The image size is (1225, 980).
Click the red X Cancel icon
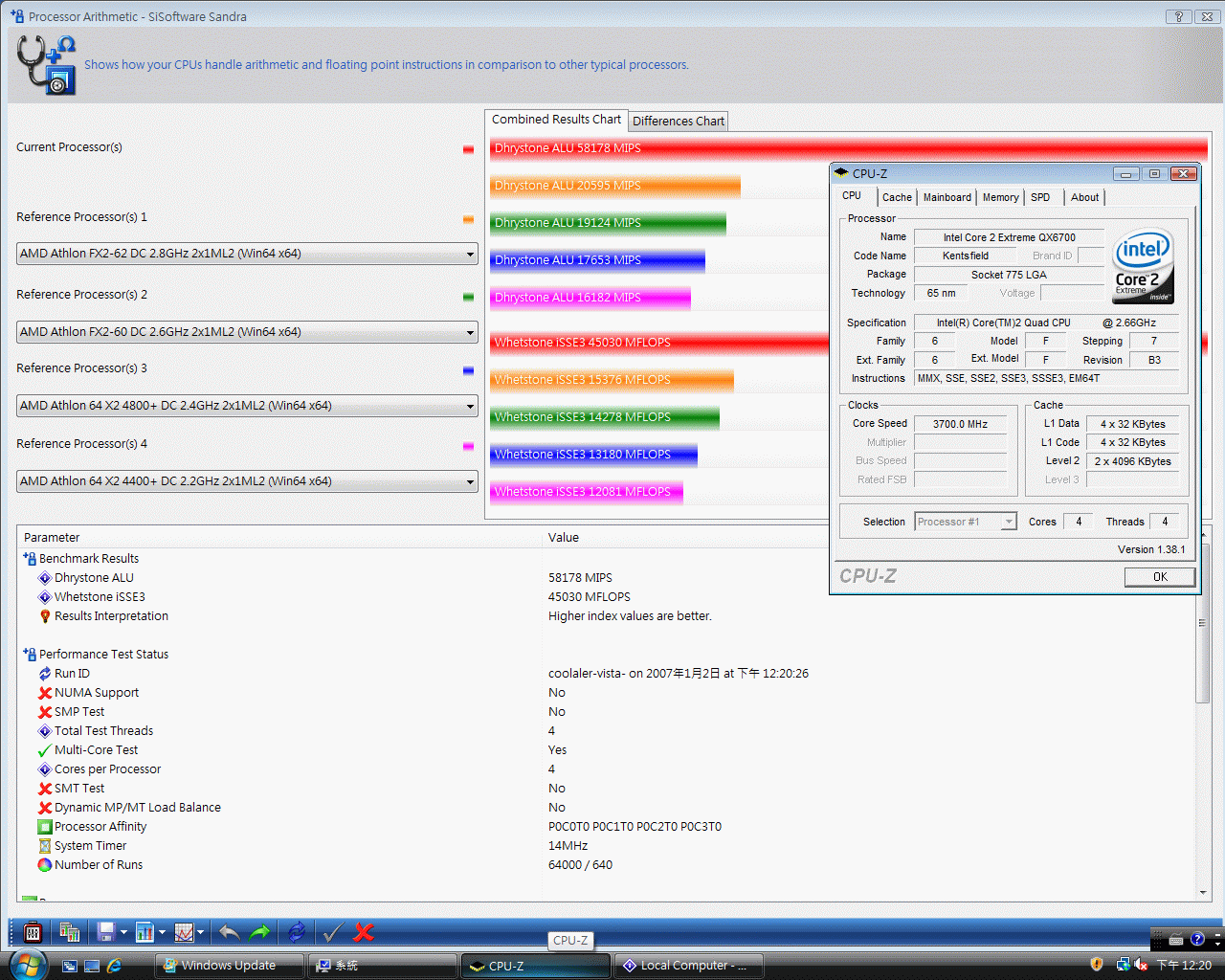[x=364, y=932]
